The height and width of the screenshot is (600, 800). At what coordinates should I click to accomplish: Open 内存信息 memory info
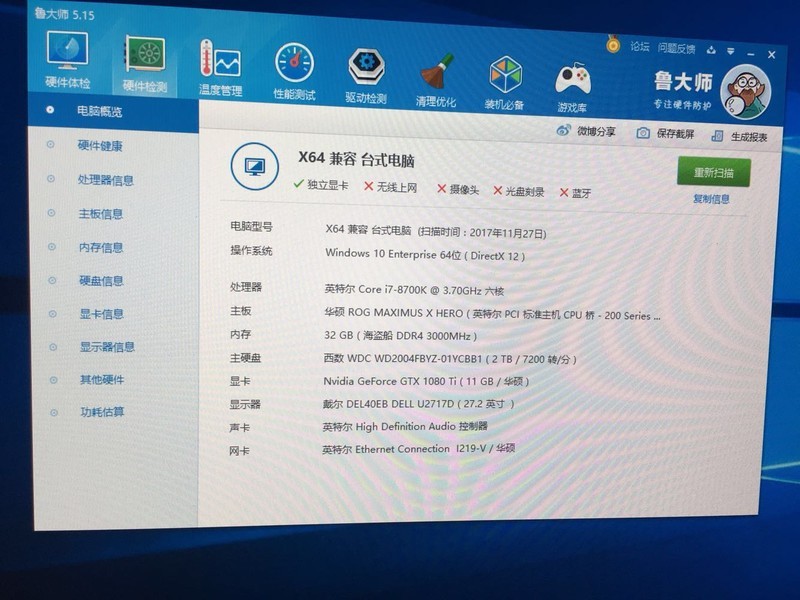click(101, 247)
